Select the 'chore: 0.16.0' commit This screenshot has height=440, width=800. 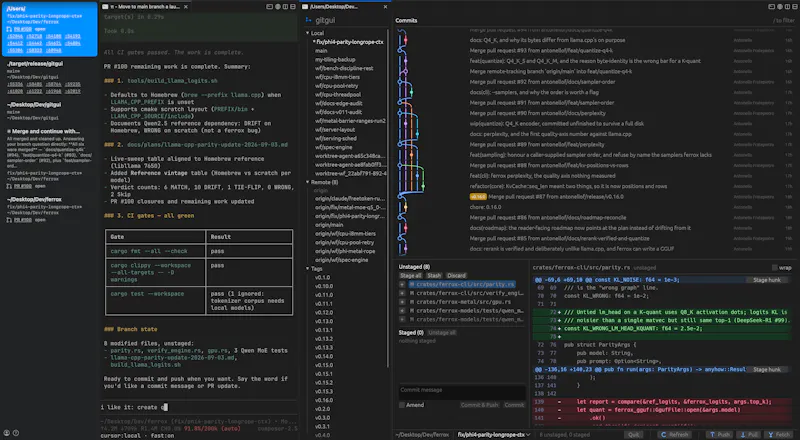point(485,207)
